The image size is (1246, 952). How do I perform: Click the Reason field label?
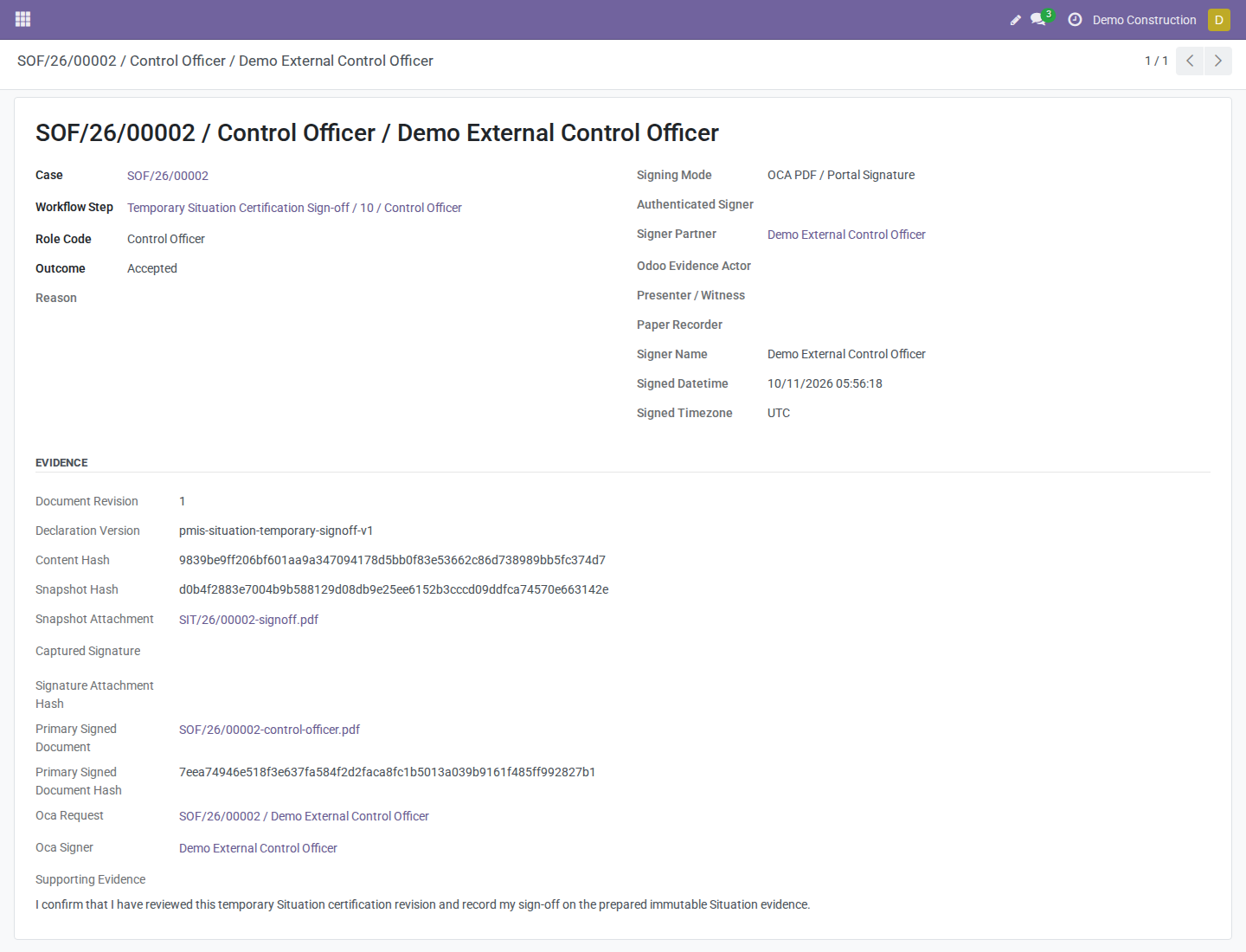(x=56, y=298)
